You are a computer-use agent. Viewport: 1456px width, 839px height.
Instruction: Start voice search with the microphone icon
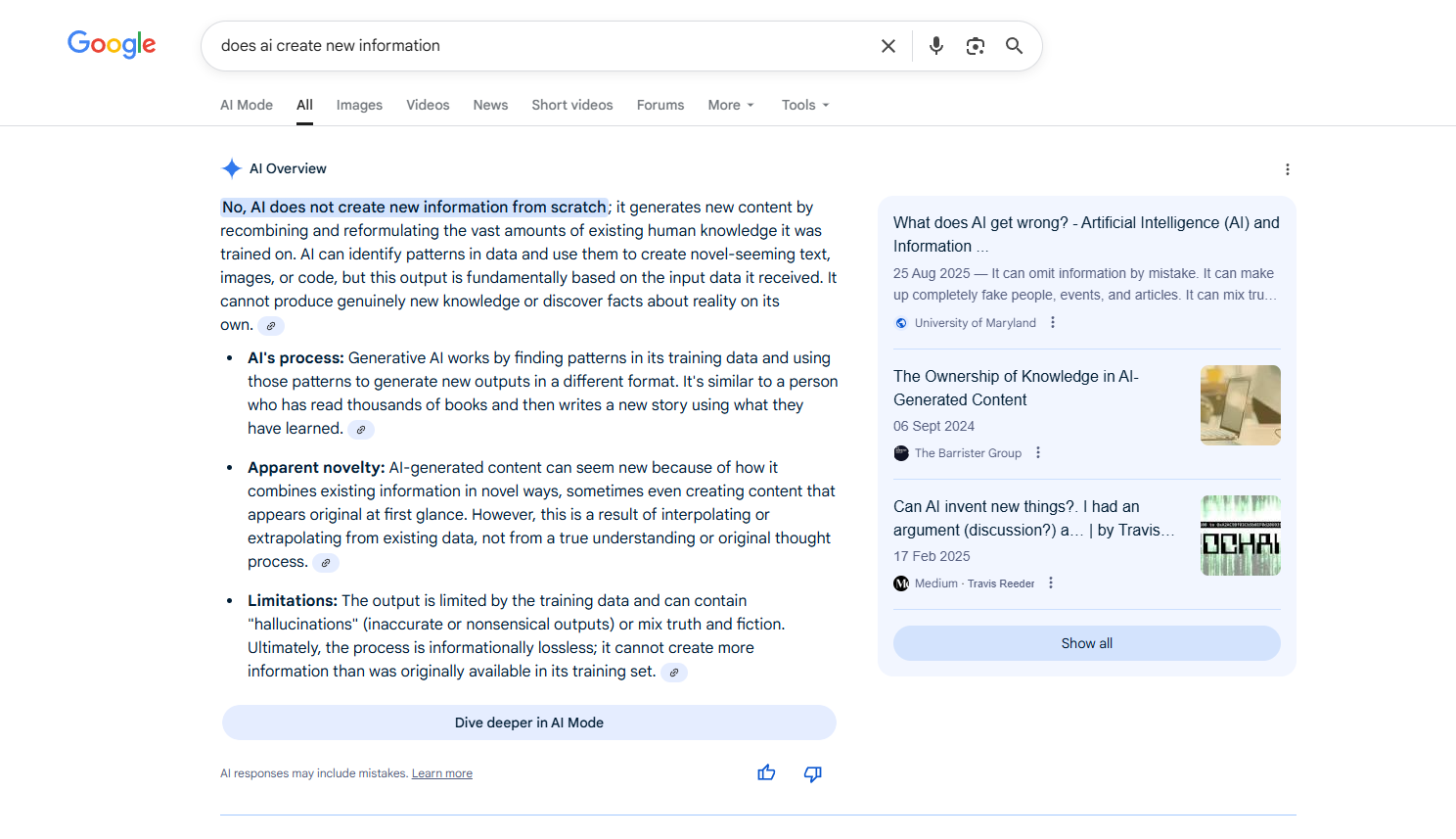pos(936,46)
